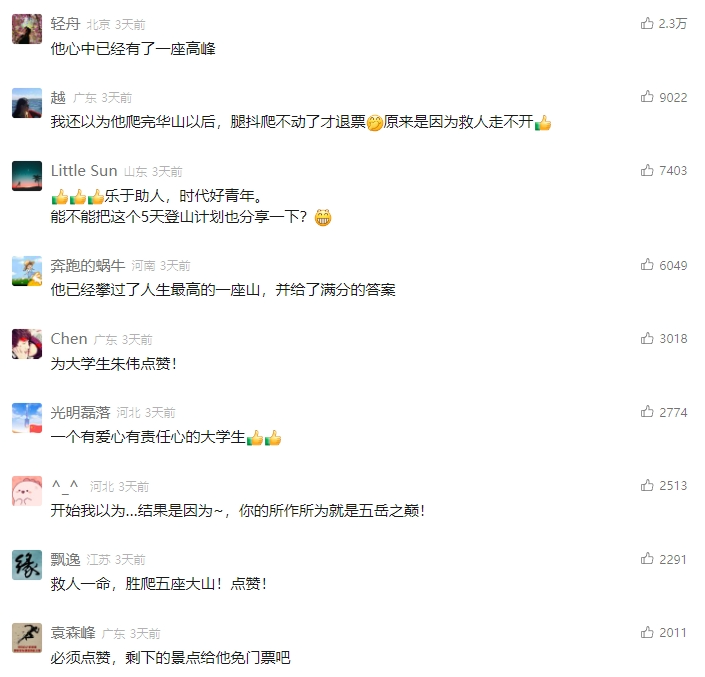705x677 pixels.
Task: Open 袁森峰's user profile link
Action: click(73, 633)
